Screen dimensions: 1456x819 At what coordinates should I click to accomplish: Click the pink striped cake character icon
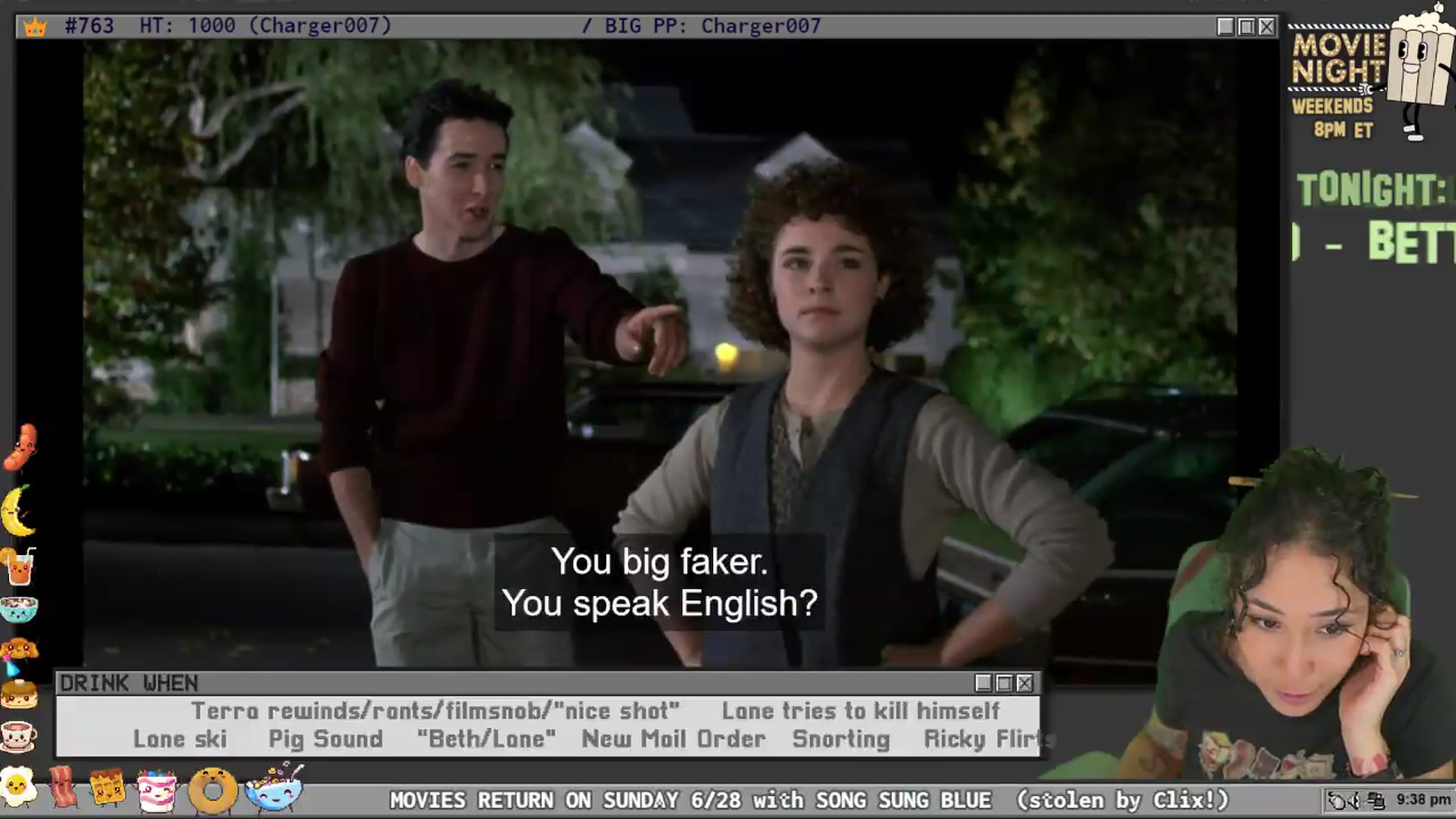pos(157,790)
